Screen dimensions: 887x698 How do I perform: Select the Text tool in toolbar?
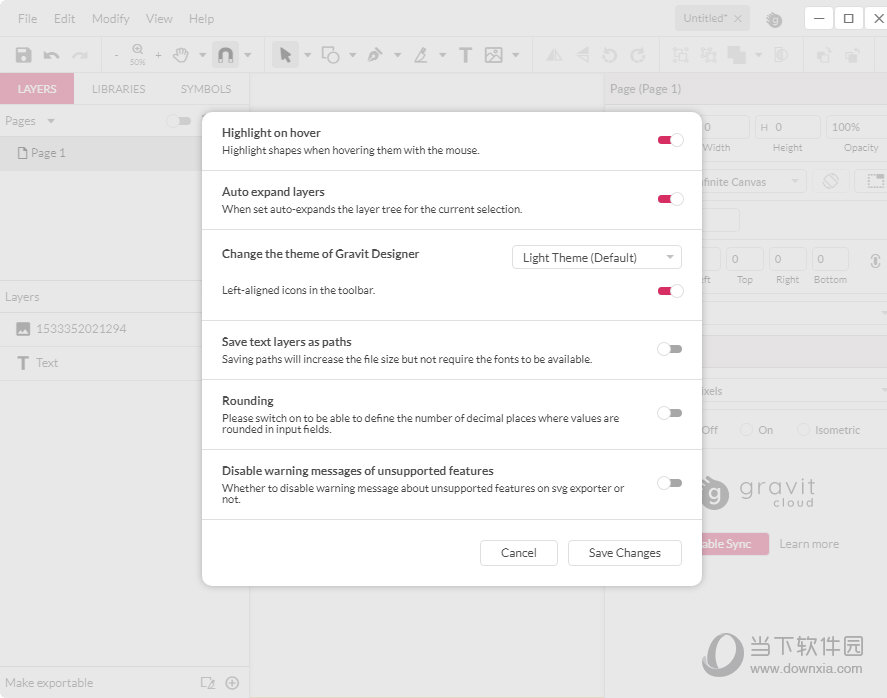click(x=465, y=55)
